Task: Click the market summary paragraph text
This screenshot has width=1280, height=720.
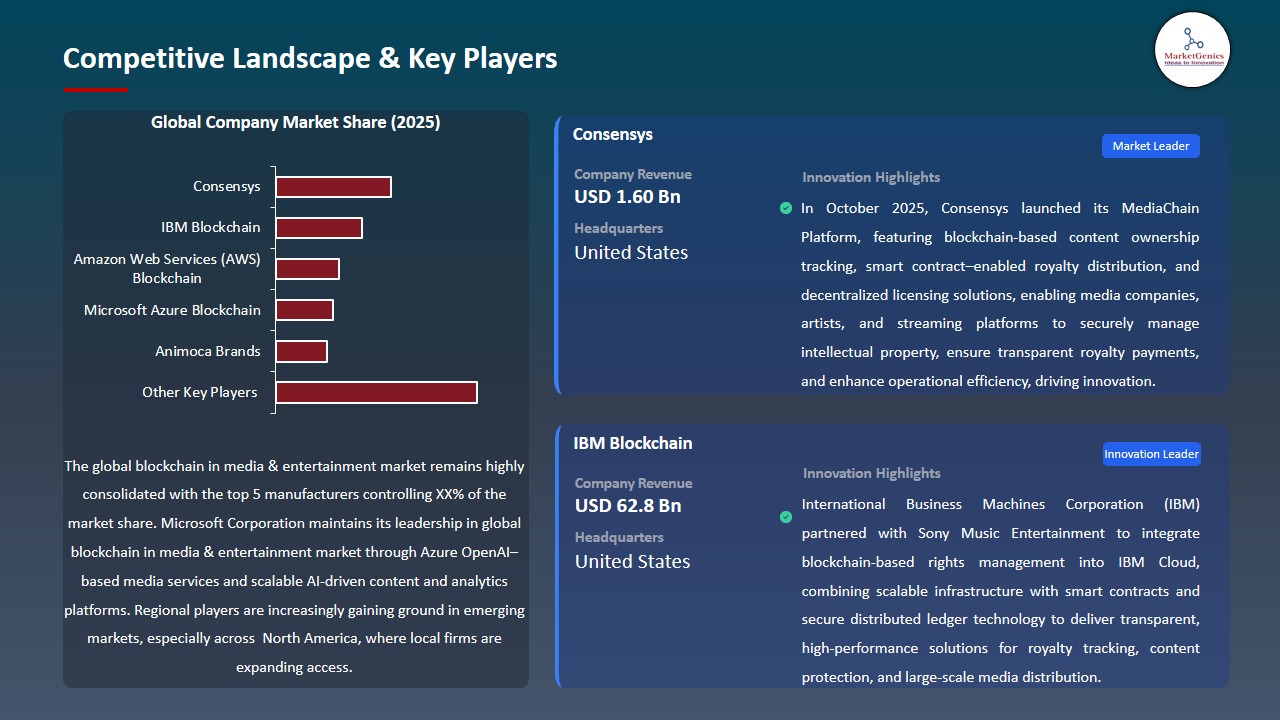Action: point(295,566)
